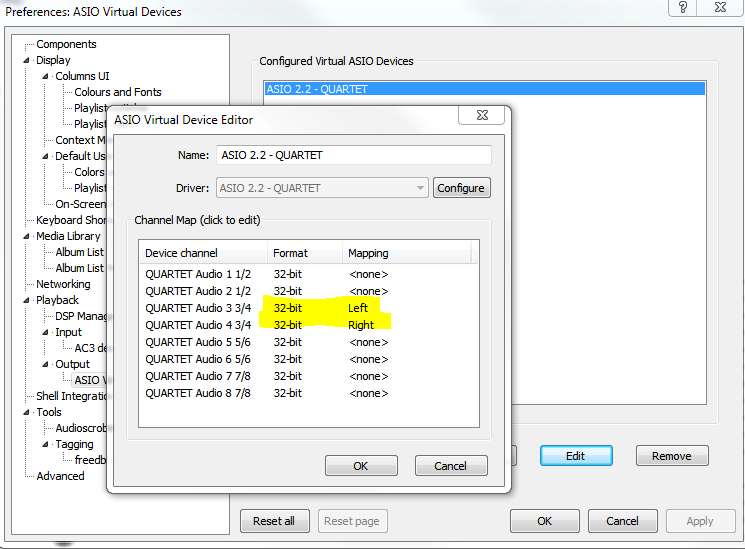Cancel the ASIO Virtual Device Editor

[450, 465]
